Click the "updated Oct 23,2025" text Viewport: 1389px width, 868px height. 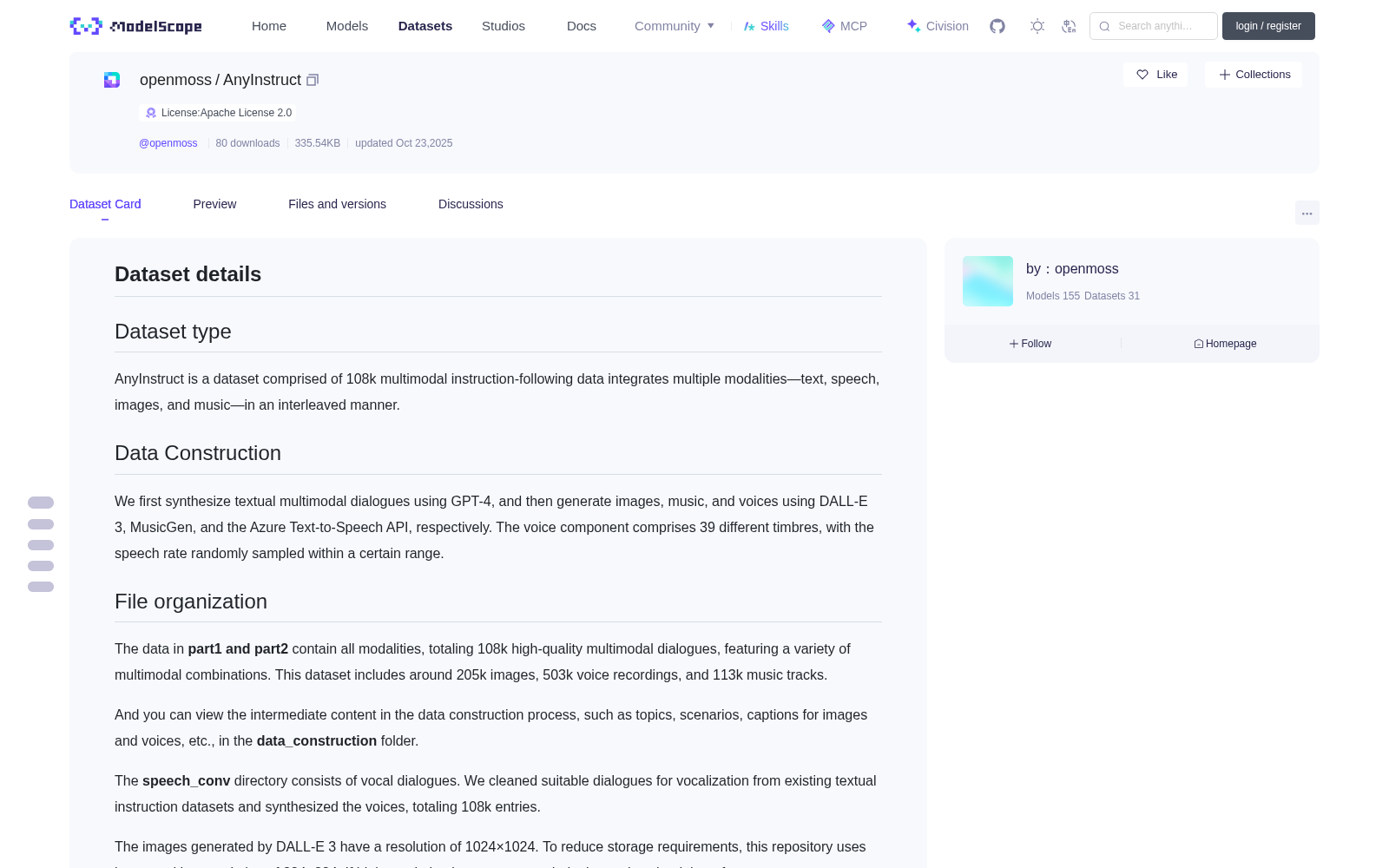pos(404,143)
